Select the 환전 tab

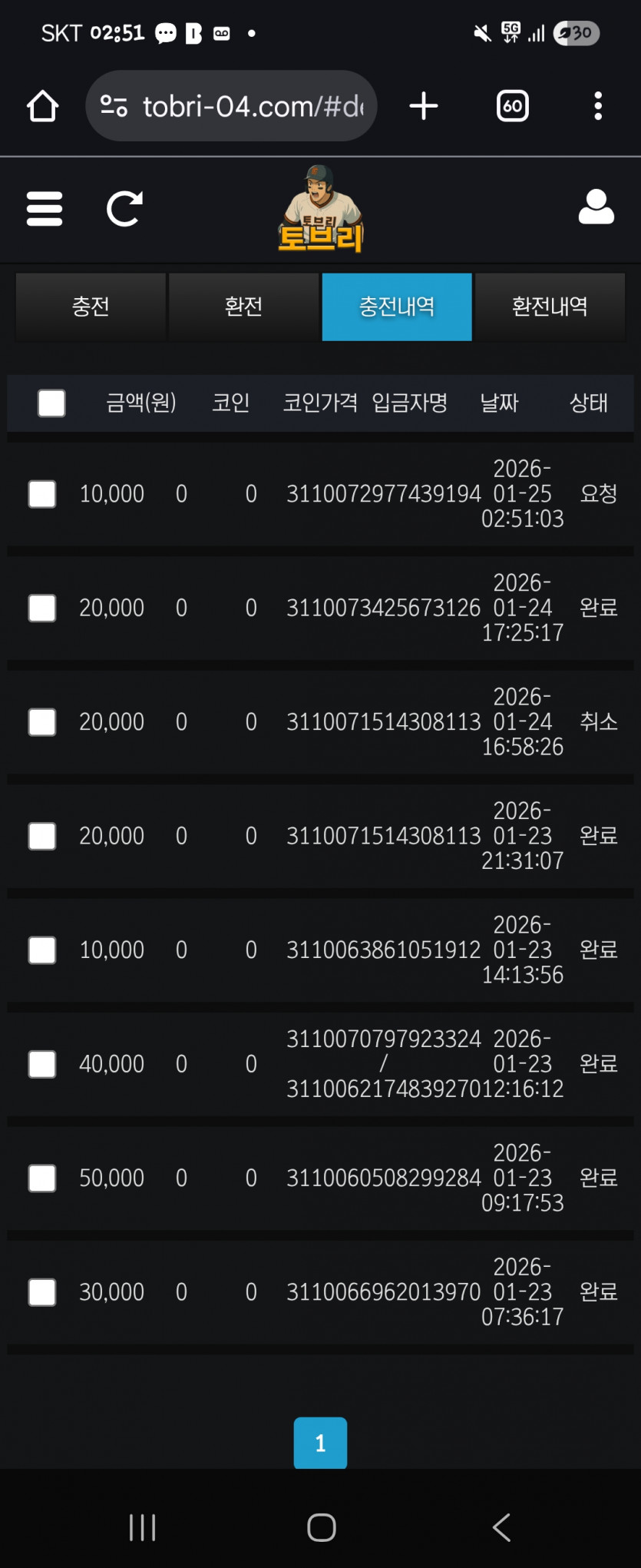click(243, 307)
